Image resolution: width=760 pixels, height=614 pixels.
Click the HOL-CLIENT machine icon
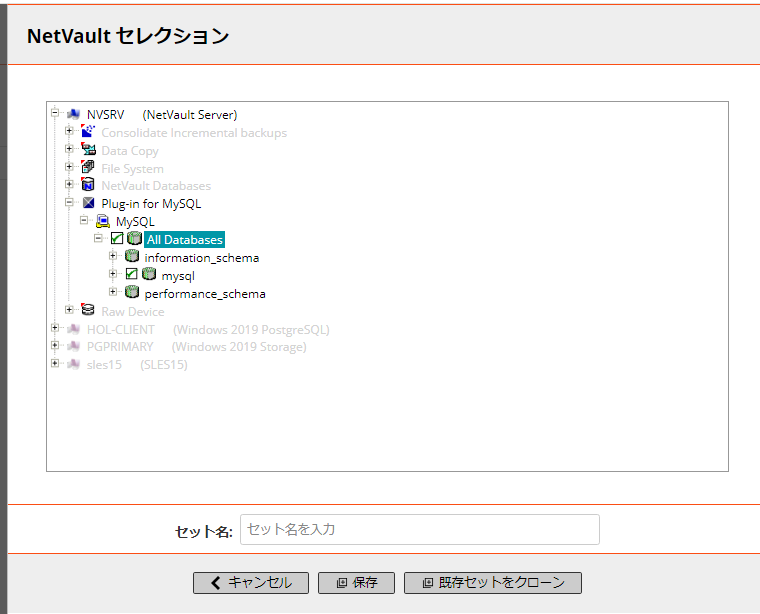(x=74, y=329)
